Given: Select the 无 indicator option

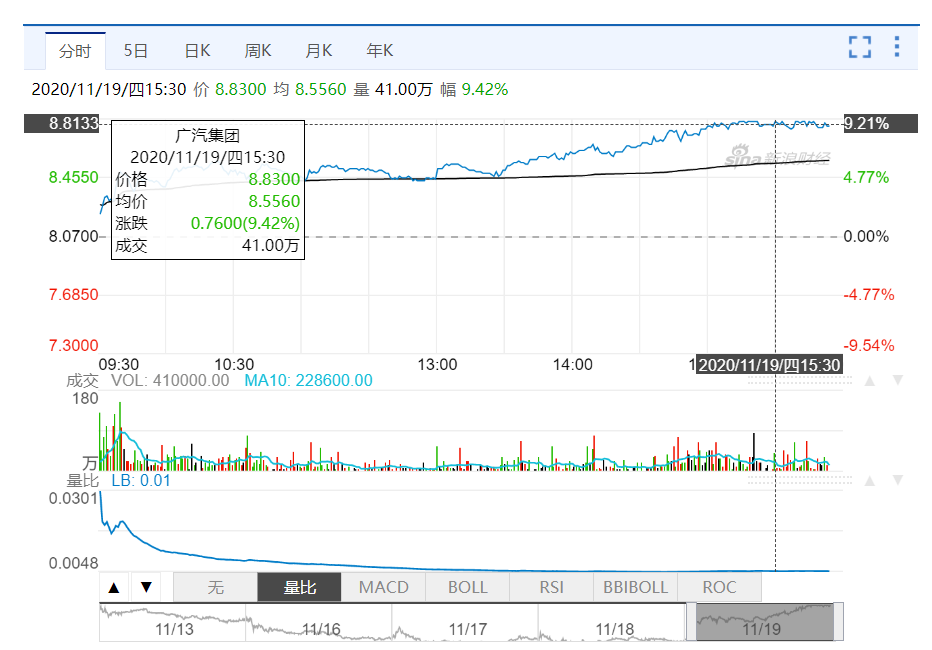Looking at the screenshot, I should tap(215, 588).
